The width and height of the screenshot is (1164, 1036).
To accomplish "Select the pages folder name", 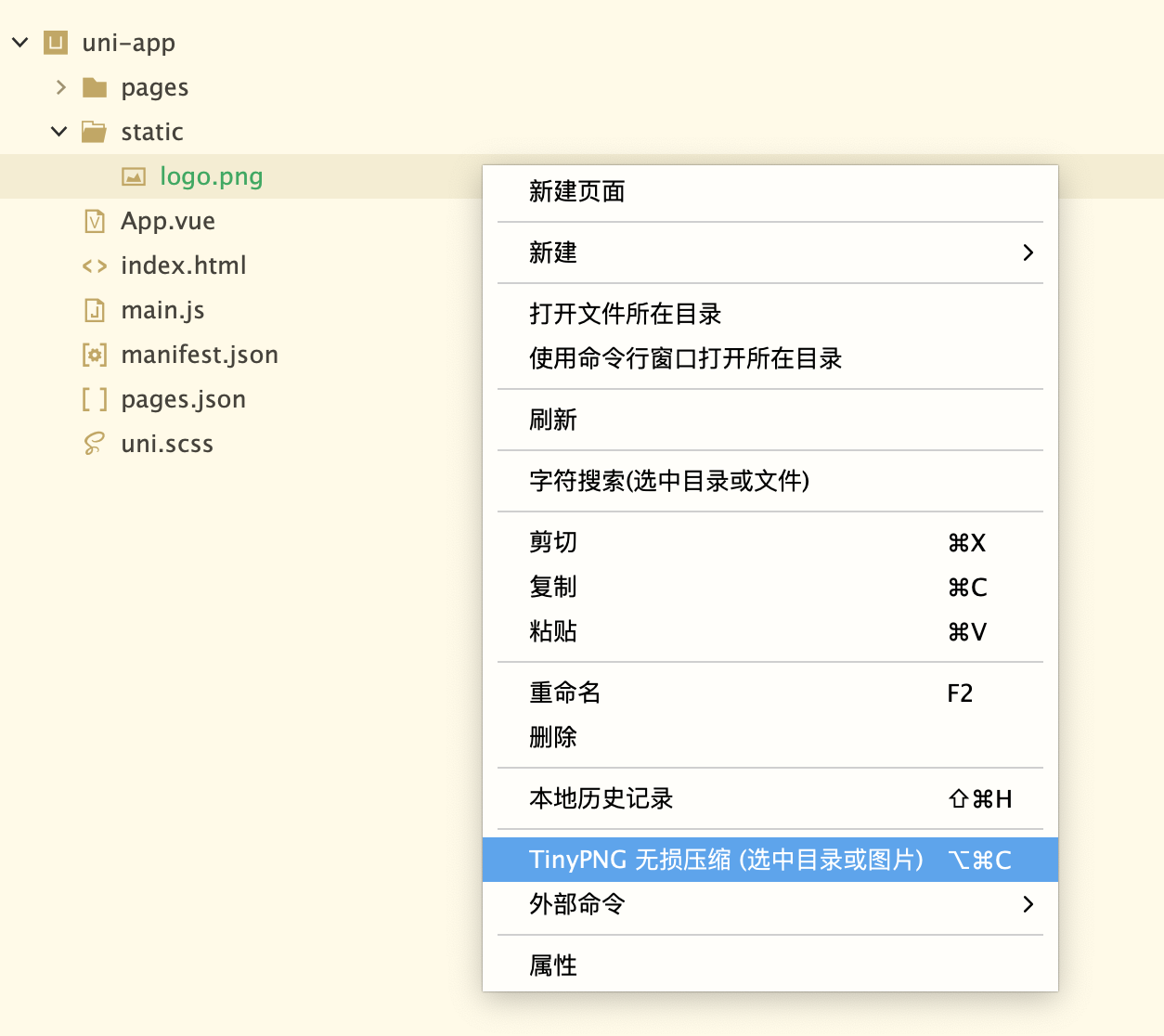I will click(x=154, y=88).
